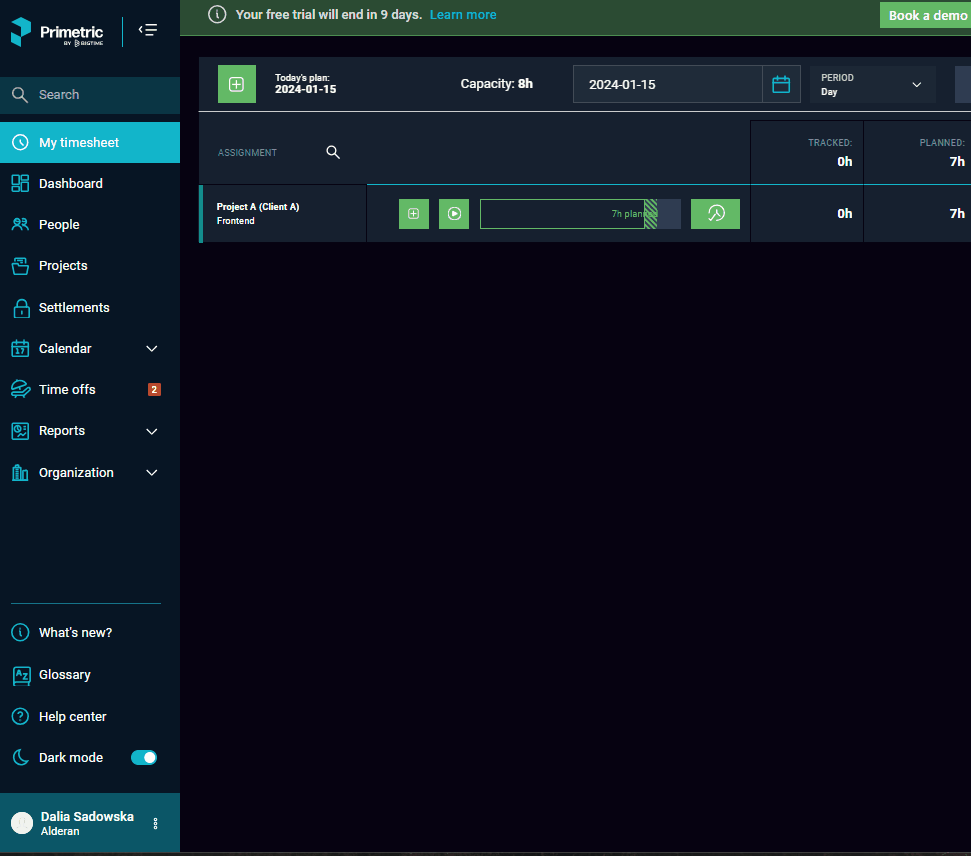
Task: Open the PERIOD Day dropdown
Action: 872,84
